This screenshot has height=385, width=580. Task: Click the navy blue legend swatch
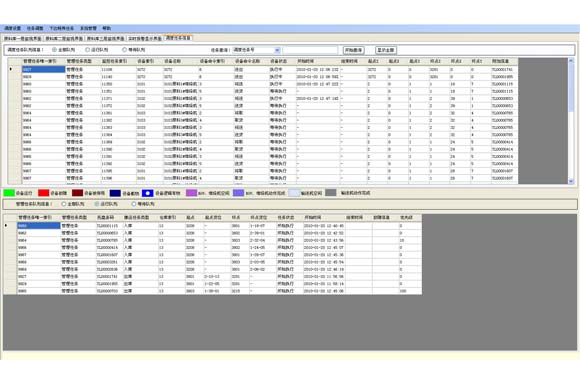click(115, 193)
